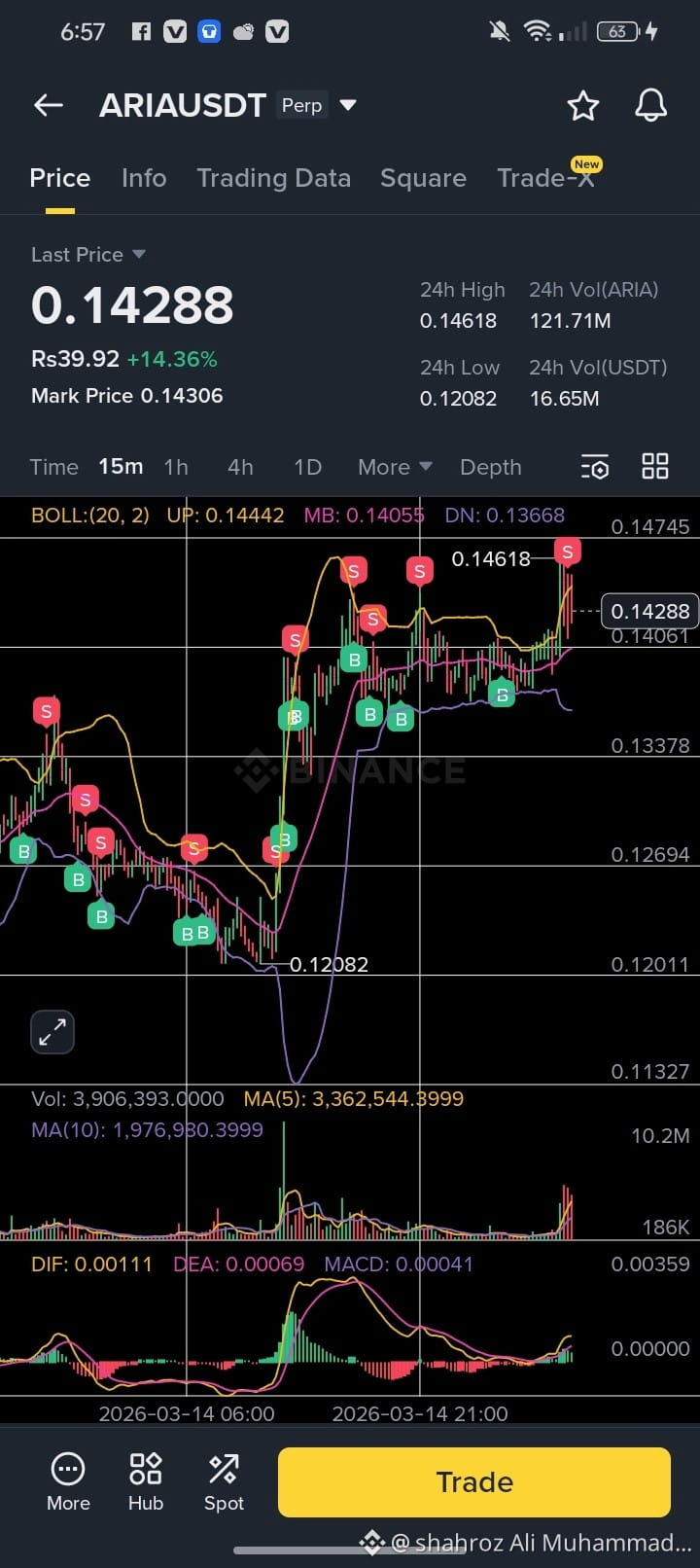This screenshot has width=700, height=1568.
Task: Select the Time chart interval
Action: tap(53, 467)
